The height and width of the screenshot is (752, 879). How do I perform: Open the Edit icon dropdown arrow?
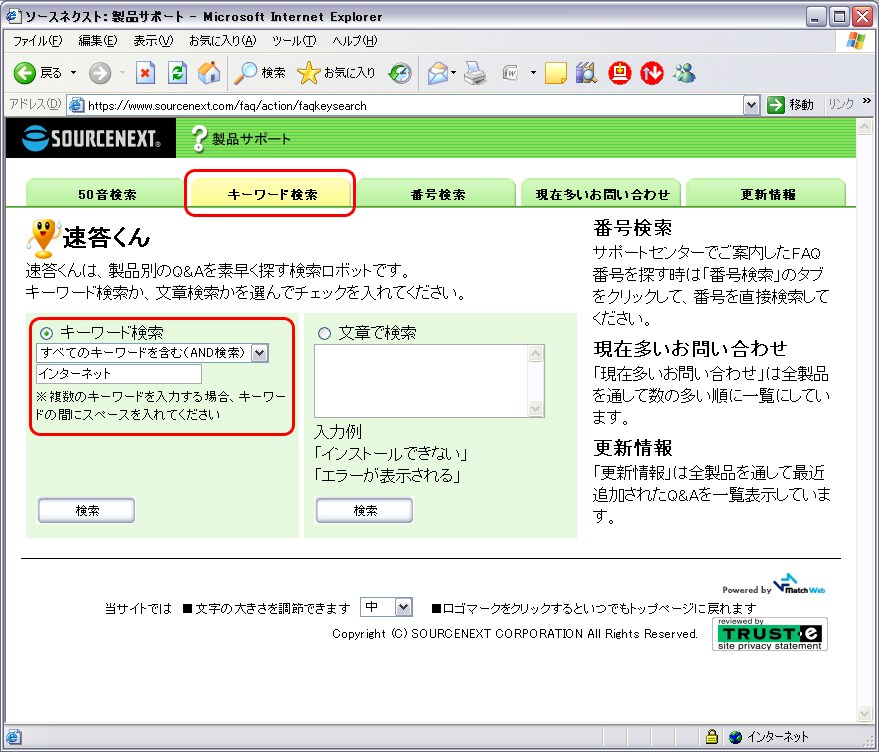point(533,73)
